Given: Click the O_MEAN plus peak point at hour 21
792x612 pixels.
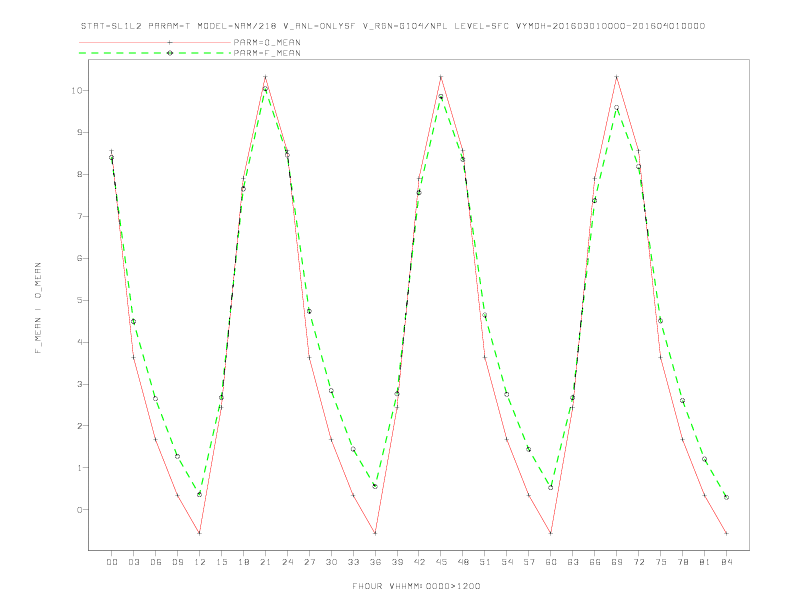Looking at the screenshot, I should point(265,77).
